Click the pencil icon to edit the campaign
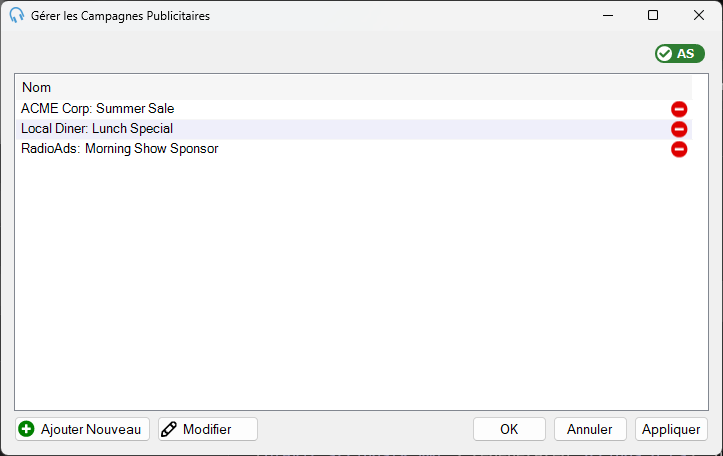This screenshot has height=456, width=723. point(169,429)
